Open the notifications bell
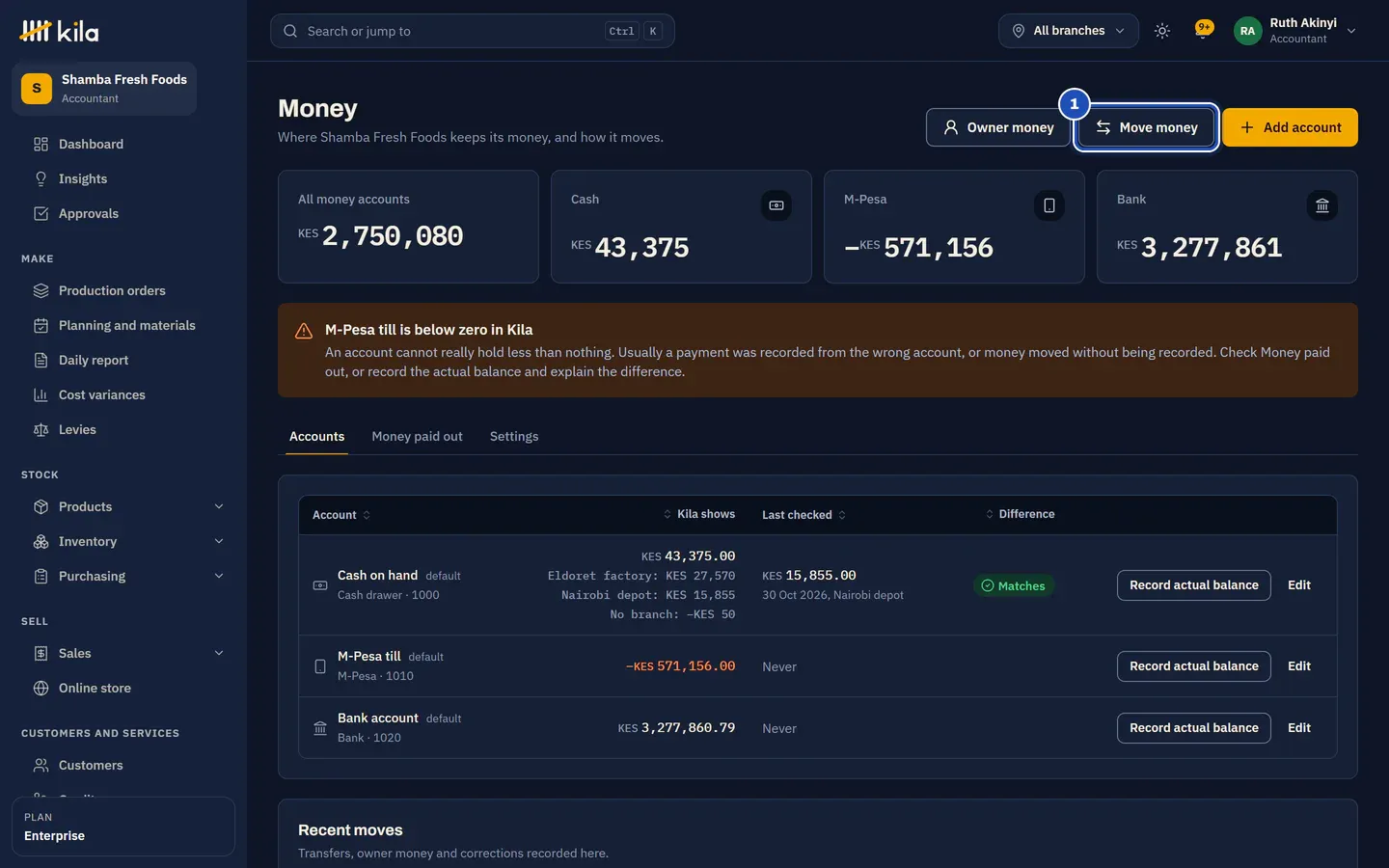 1203,31
